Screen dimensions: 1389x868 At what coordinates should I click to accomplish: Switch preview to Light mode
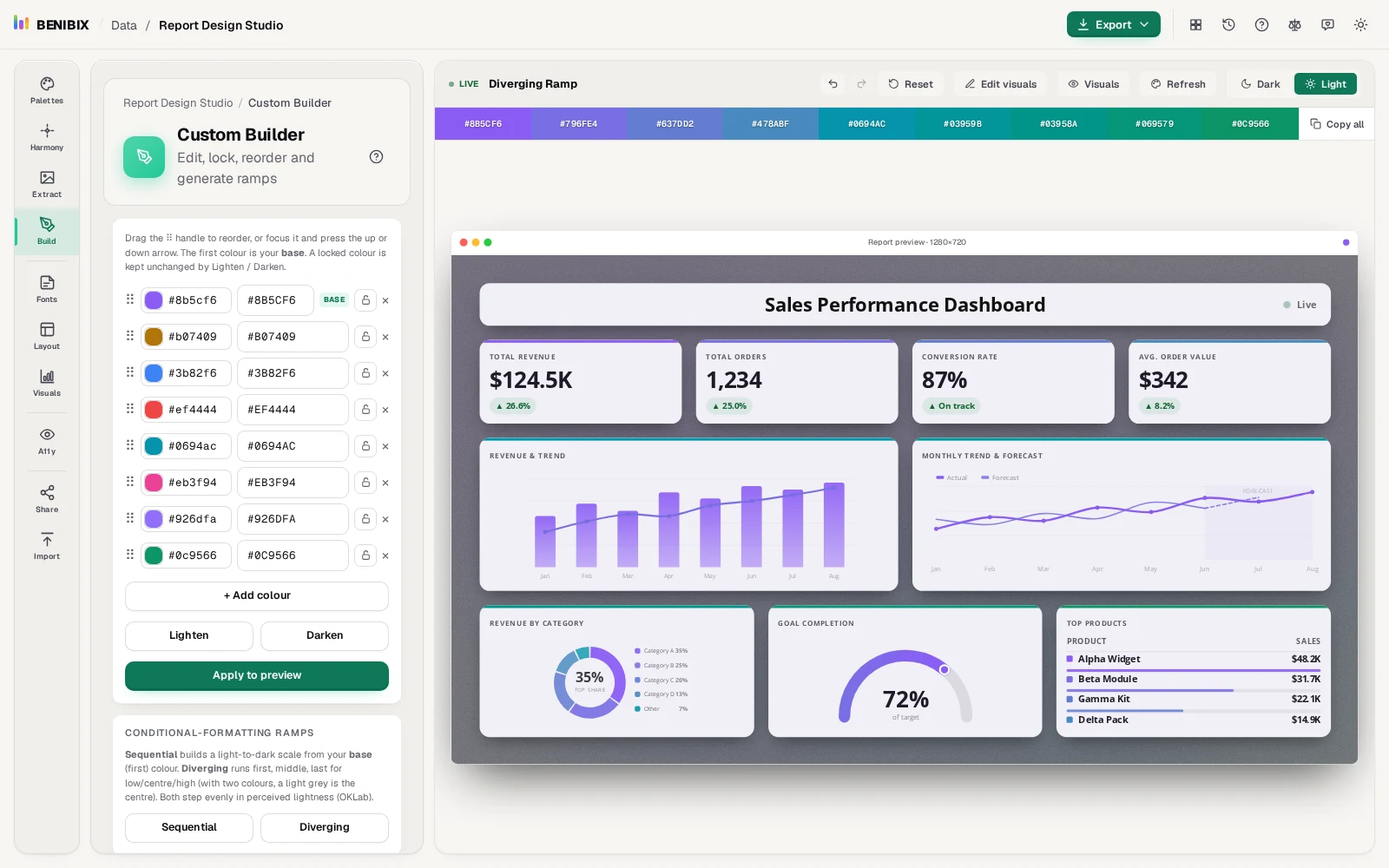(x=1325, y=84)
